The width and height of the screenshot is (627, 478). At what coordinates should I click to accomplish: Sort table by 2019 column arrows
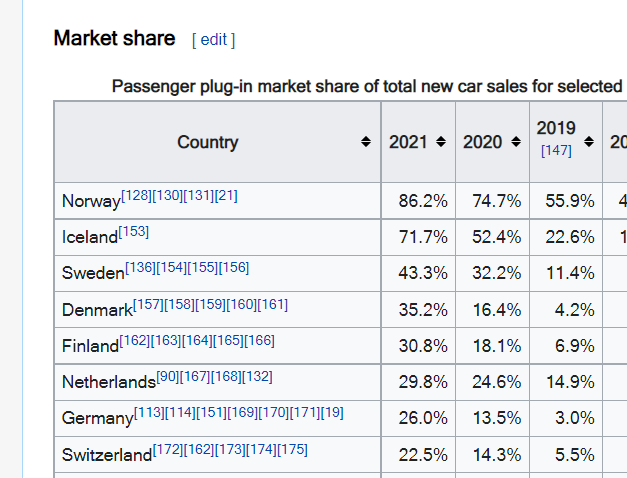tap(589, 142)
